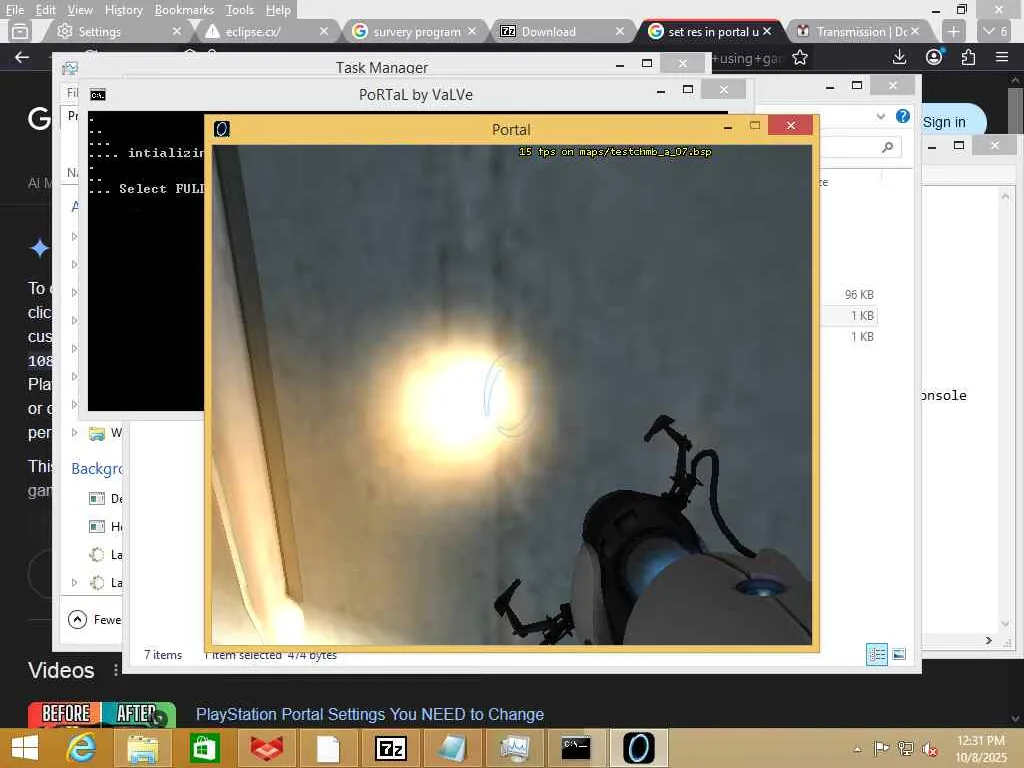The width and height of the screenshot is (1024, 768).
Task: Show hidden tray icons arrow
Action: (x=857, y=749)
